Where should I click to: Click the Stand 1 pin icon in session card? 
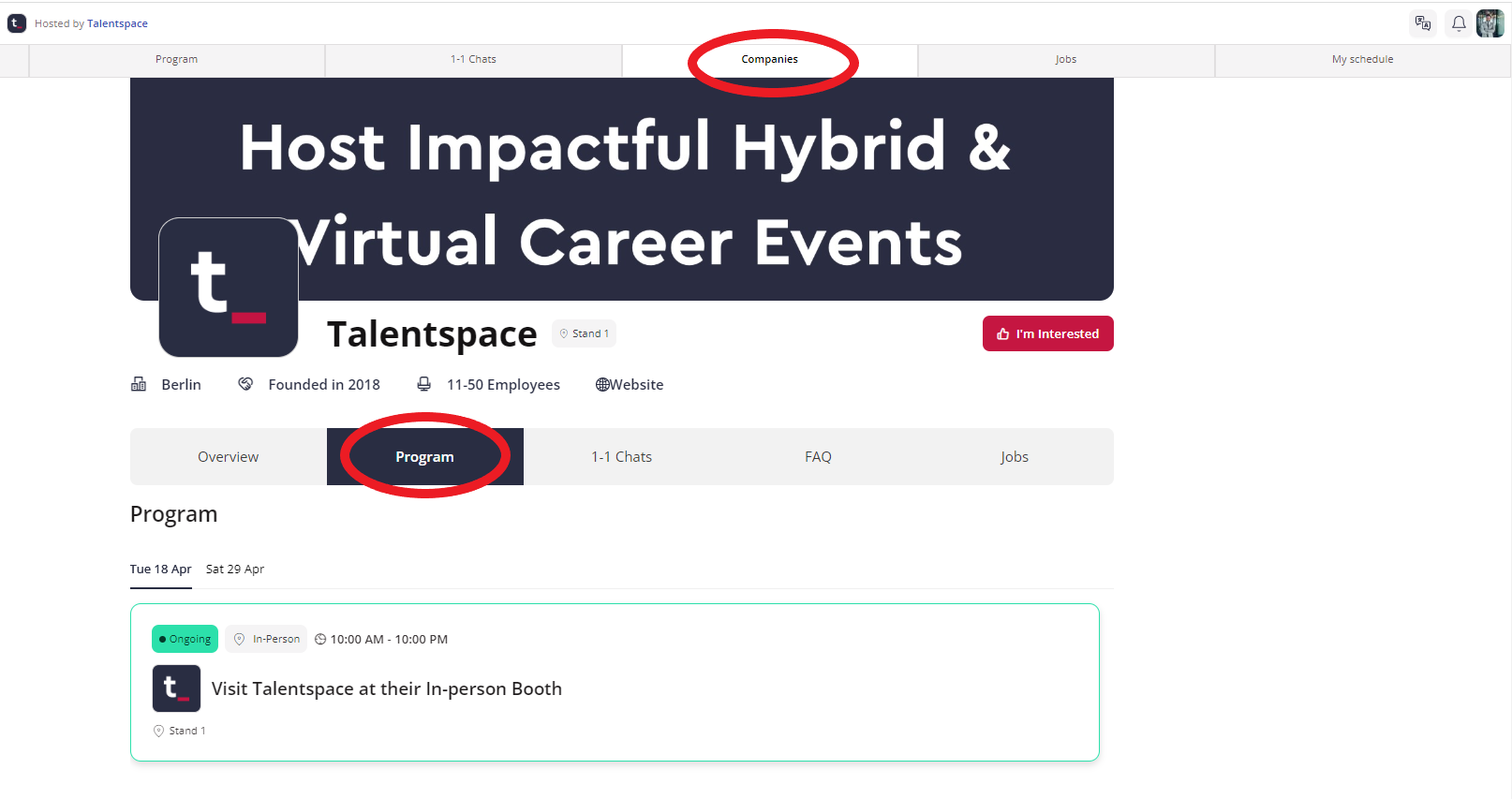pyautogui.click(x=158, y=731)
